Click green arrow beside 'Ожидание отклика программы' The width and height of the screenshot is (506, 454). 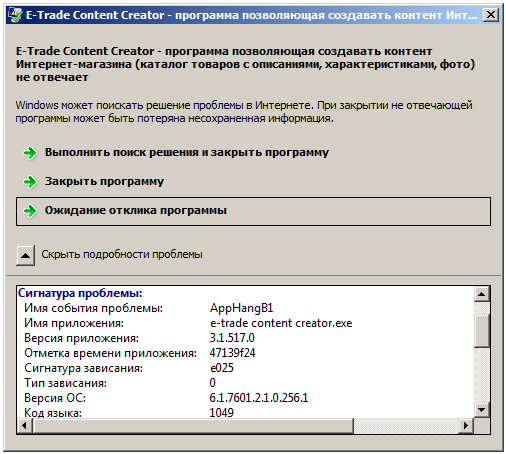[x=30, y=211]
